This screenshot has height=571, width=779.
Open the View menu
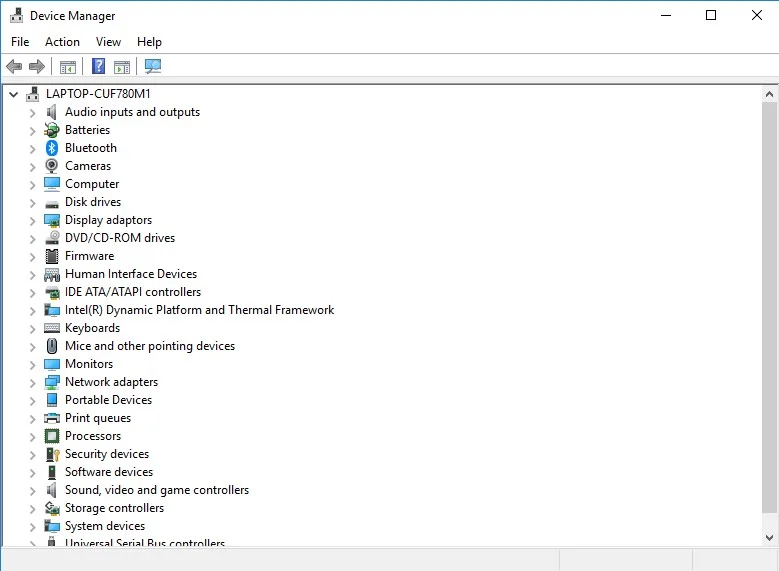[x=108, y=42]
